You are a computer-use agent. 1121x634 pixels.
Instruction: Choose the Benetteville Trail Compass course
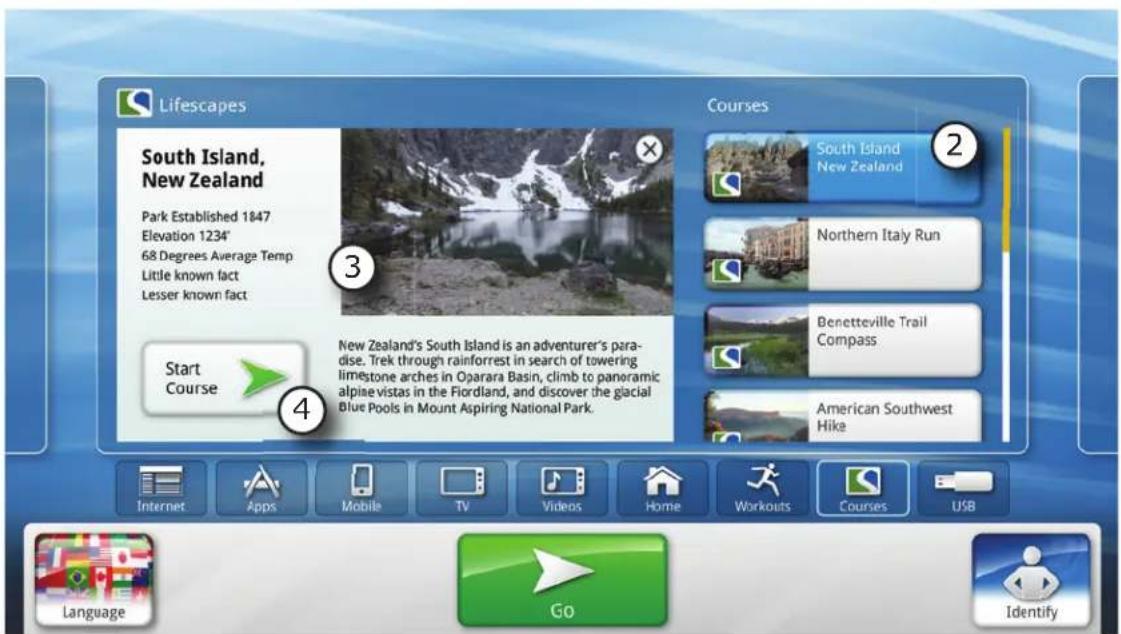(x=842, y=340)
